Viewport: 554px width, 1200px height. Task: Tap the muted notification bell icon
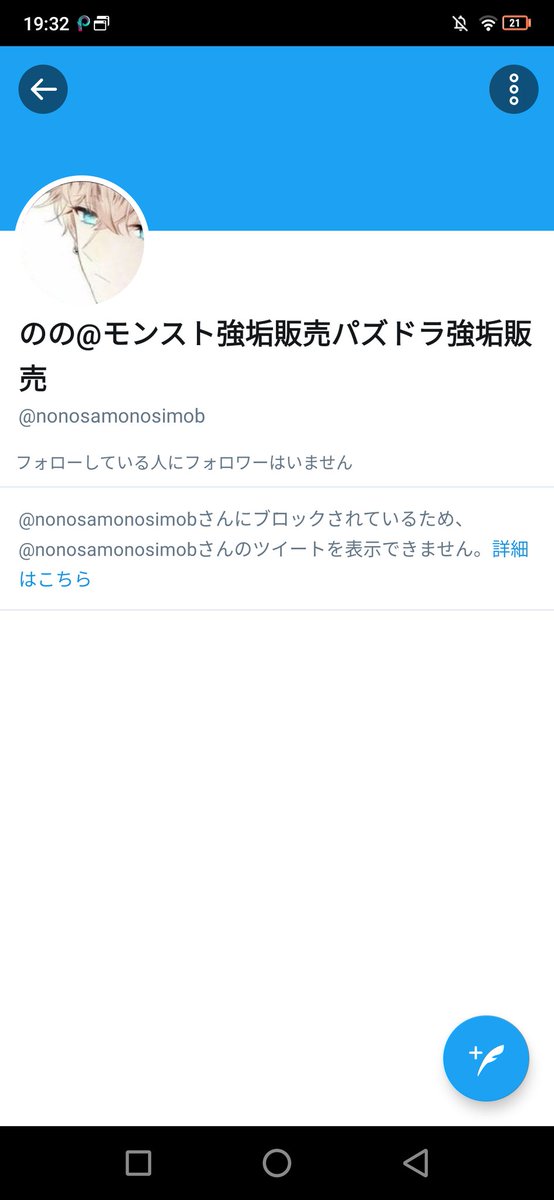point(460,22)
